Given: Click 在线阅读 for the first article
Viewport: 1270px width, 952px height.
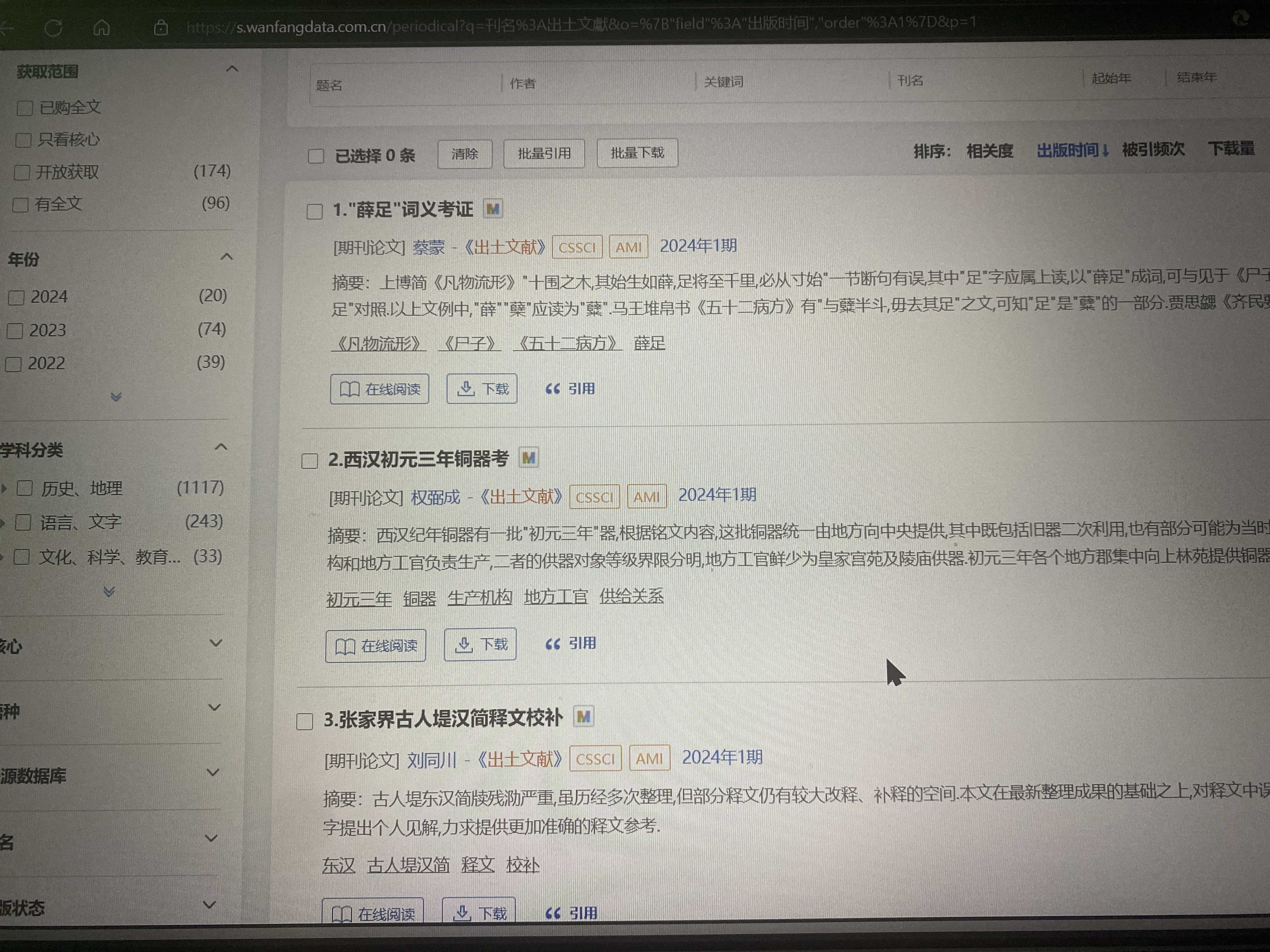Looking at the screenshot, I should click(380, 389).
